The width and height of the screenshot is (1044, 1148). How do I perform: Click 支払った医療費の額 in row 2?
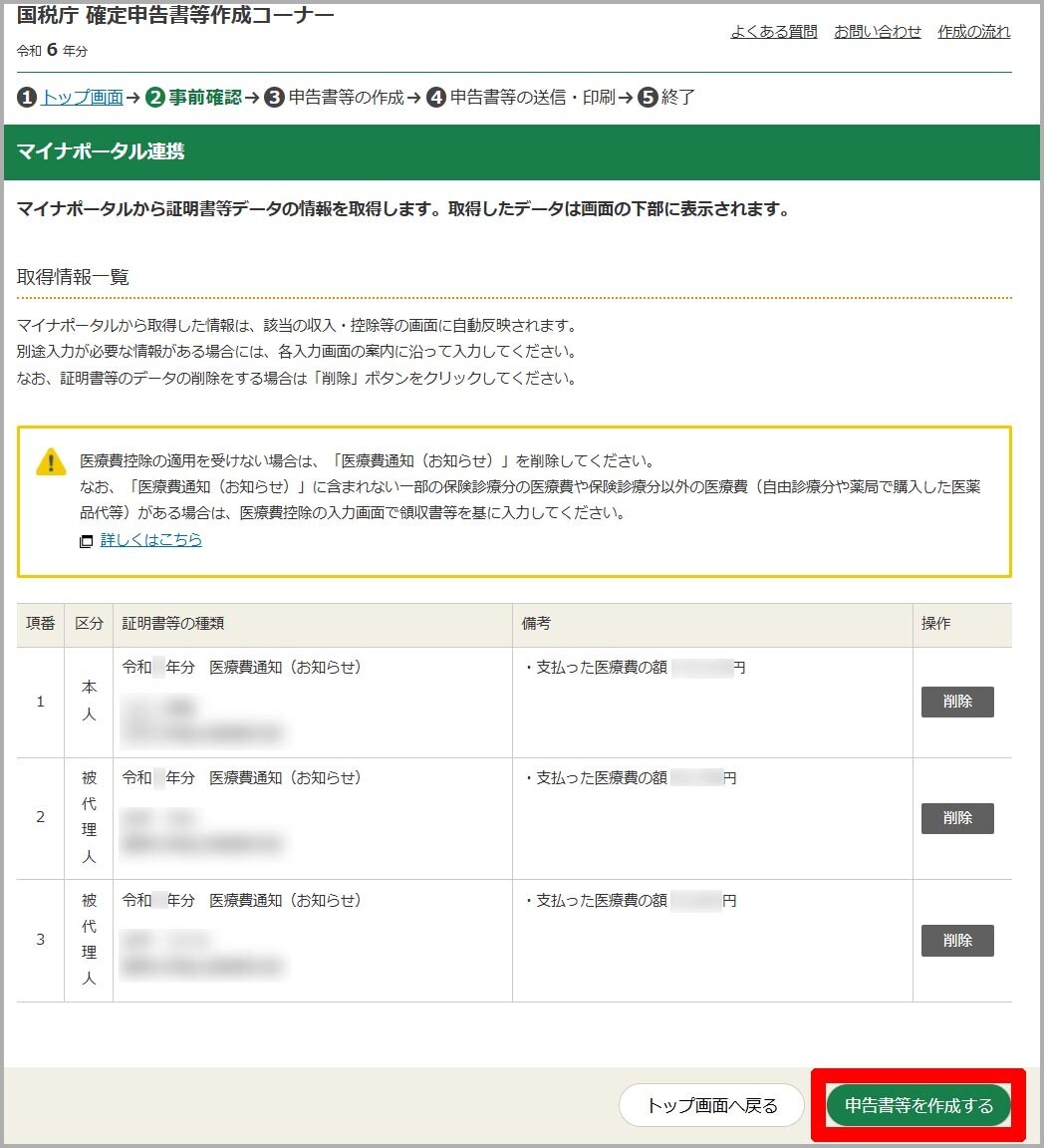coord(602,777)
